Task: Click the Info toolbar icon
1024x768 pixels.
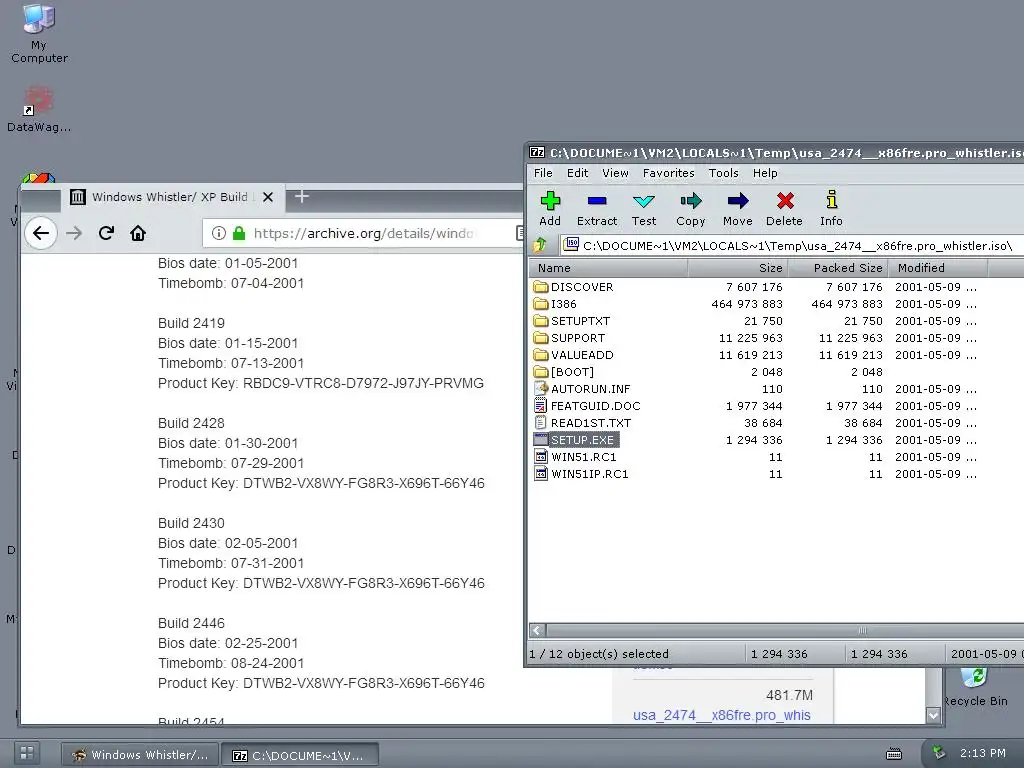Action: pyautogui.click(x=831, y=208)
